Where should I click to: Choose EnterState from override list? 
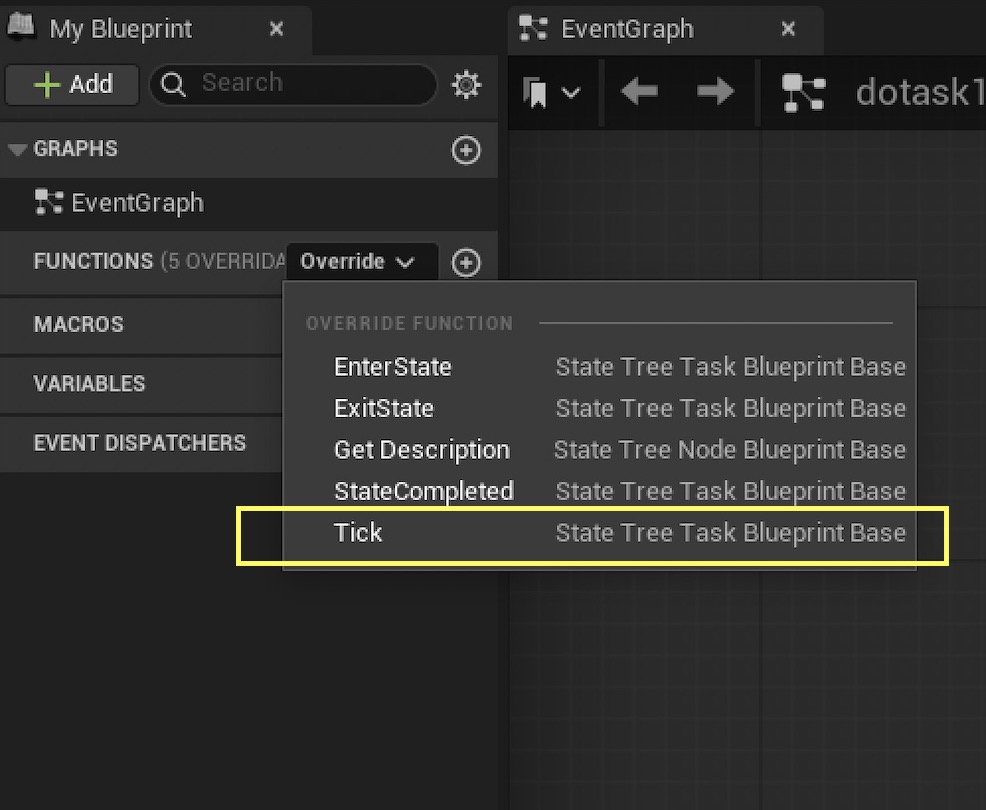392,367
